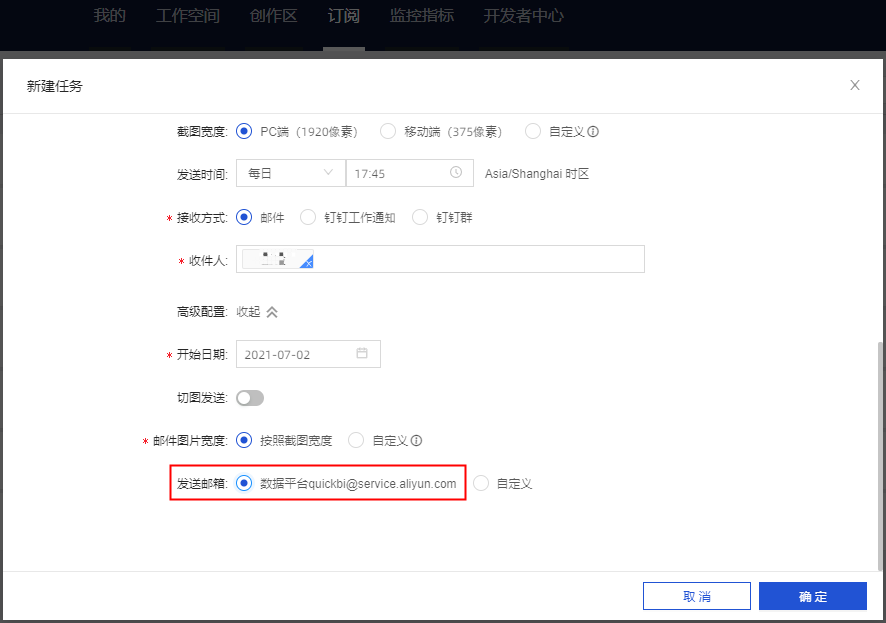Close the 新建任务 dialog
This screenshot has height=623, width=886.
(855, 85)
